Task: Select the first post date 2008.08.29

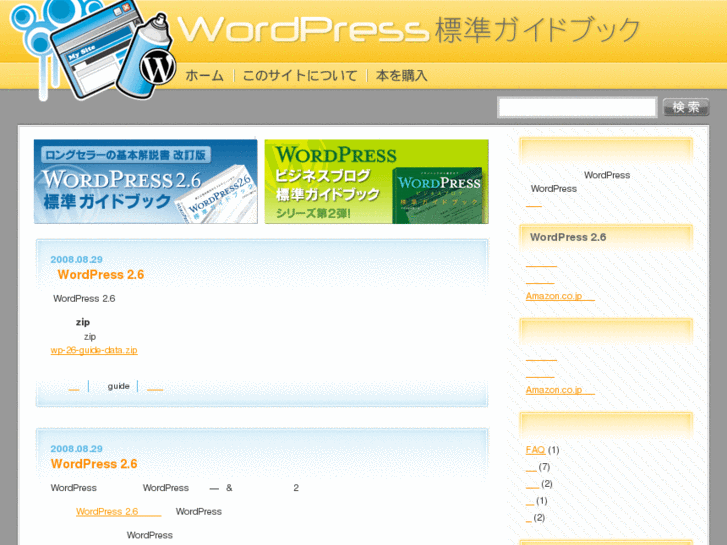Action: (x=77, y=259)
